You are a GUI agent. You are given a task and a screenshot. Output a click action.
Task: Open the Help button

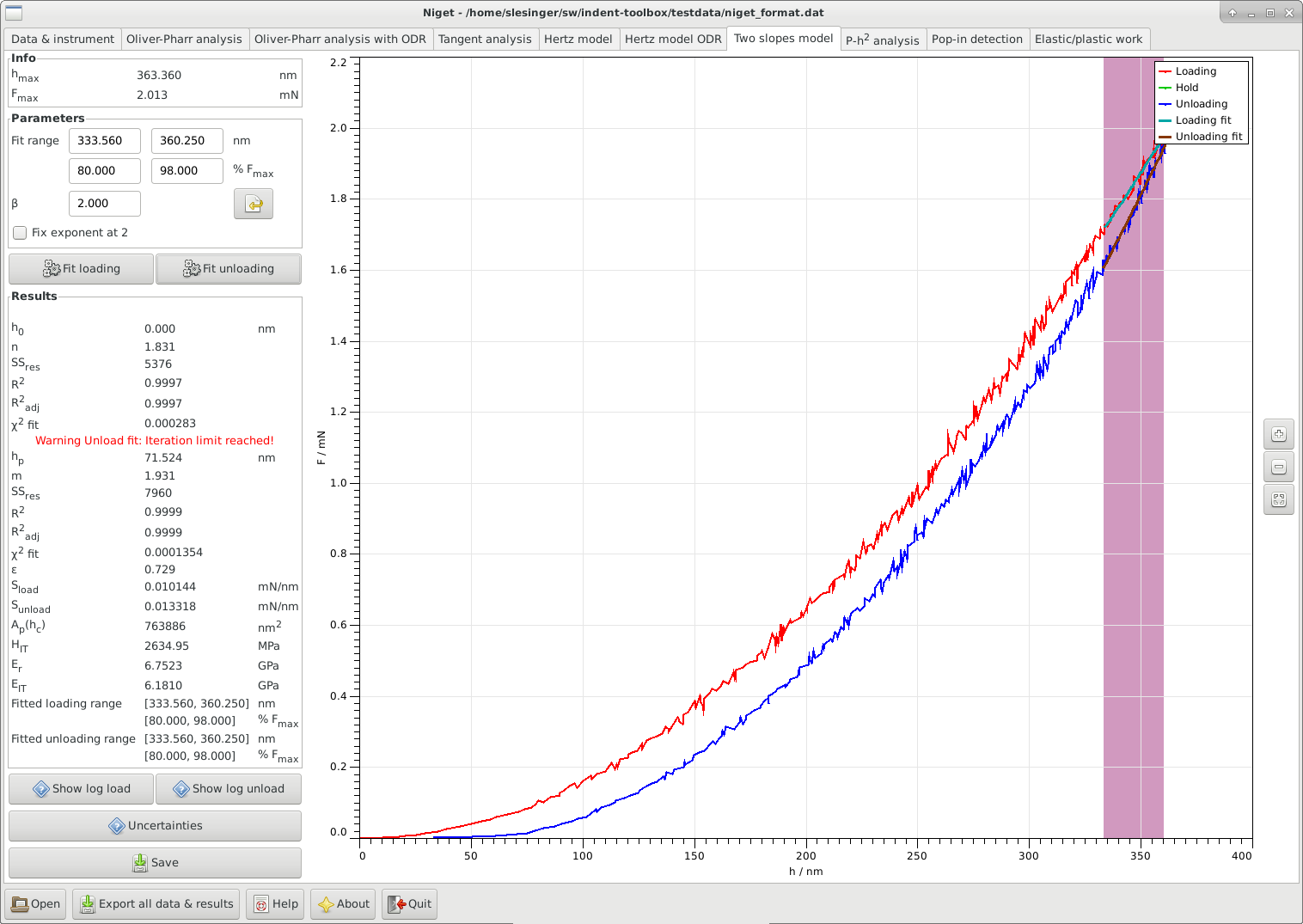tap(276, 904)
